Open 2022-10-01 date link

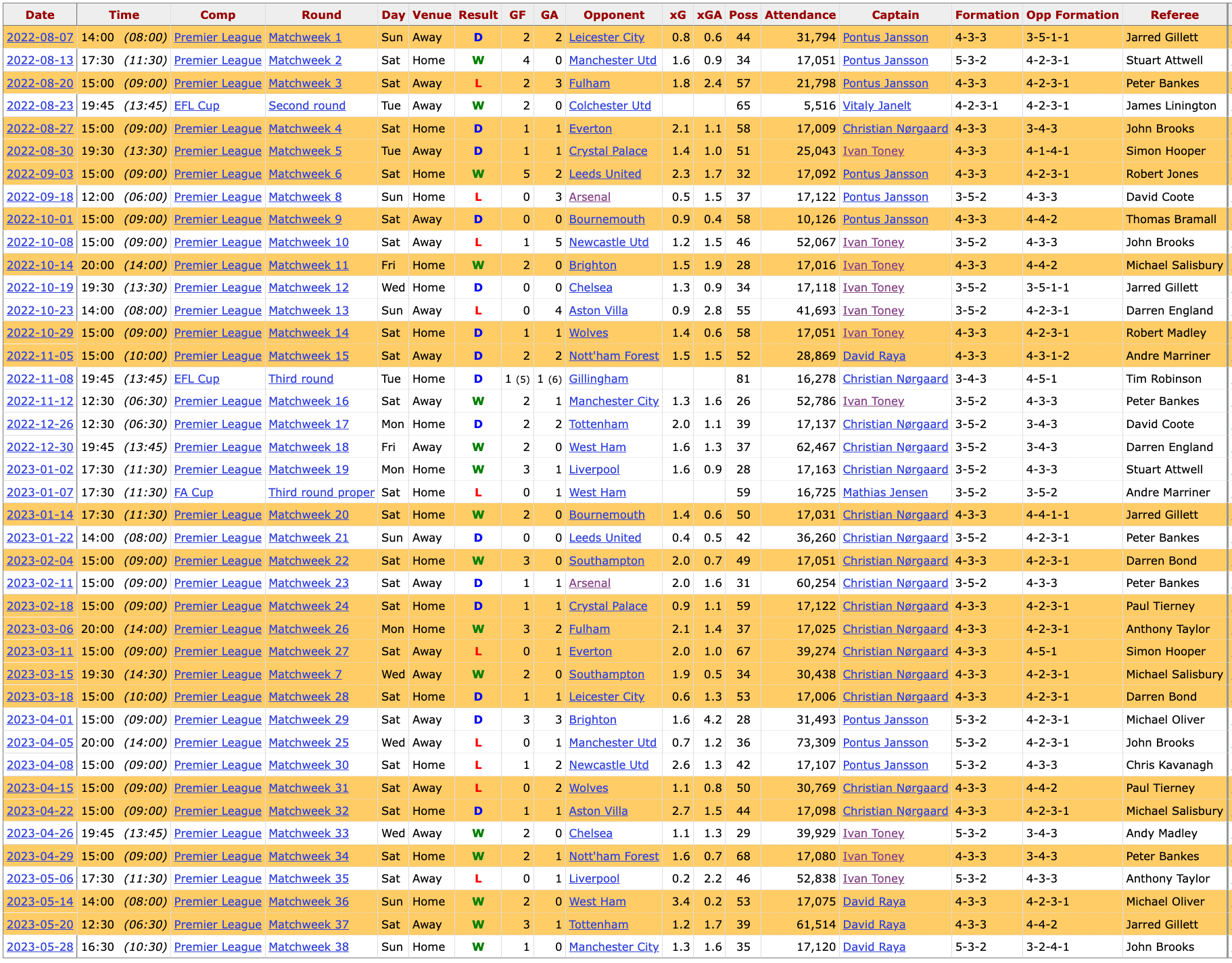pos(40,219)
